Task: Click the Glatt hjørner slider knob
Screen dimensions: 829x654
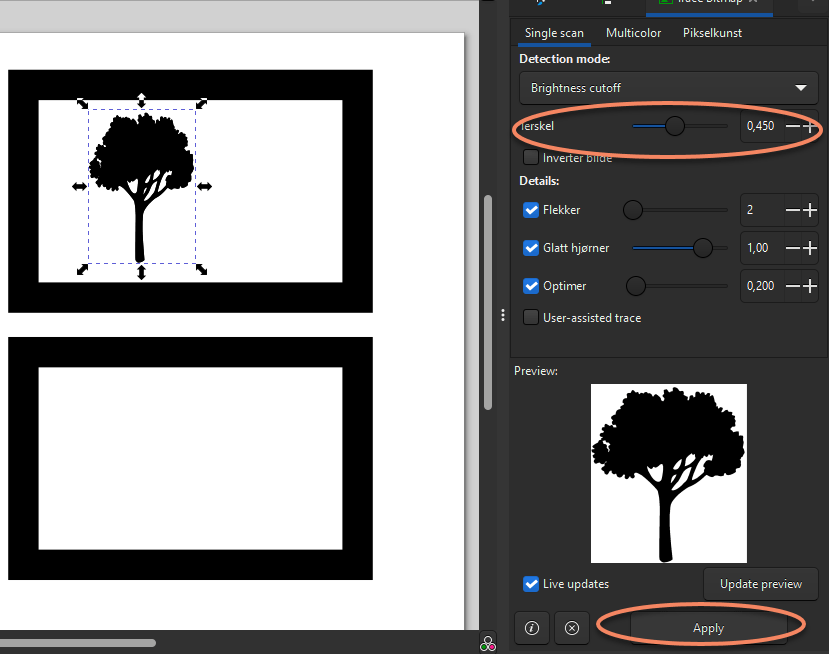Action: (703, 248)
